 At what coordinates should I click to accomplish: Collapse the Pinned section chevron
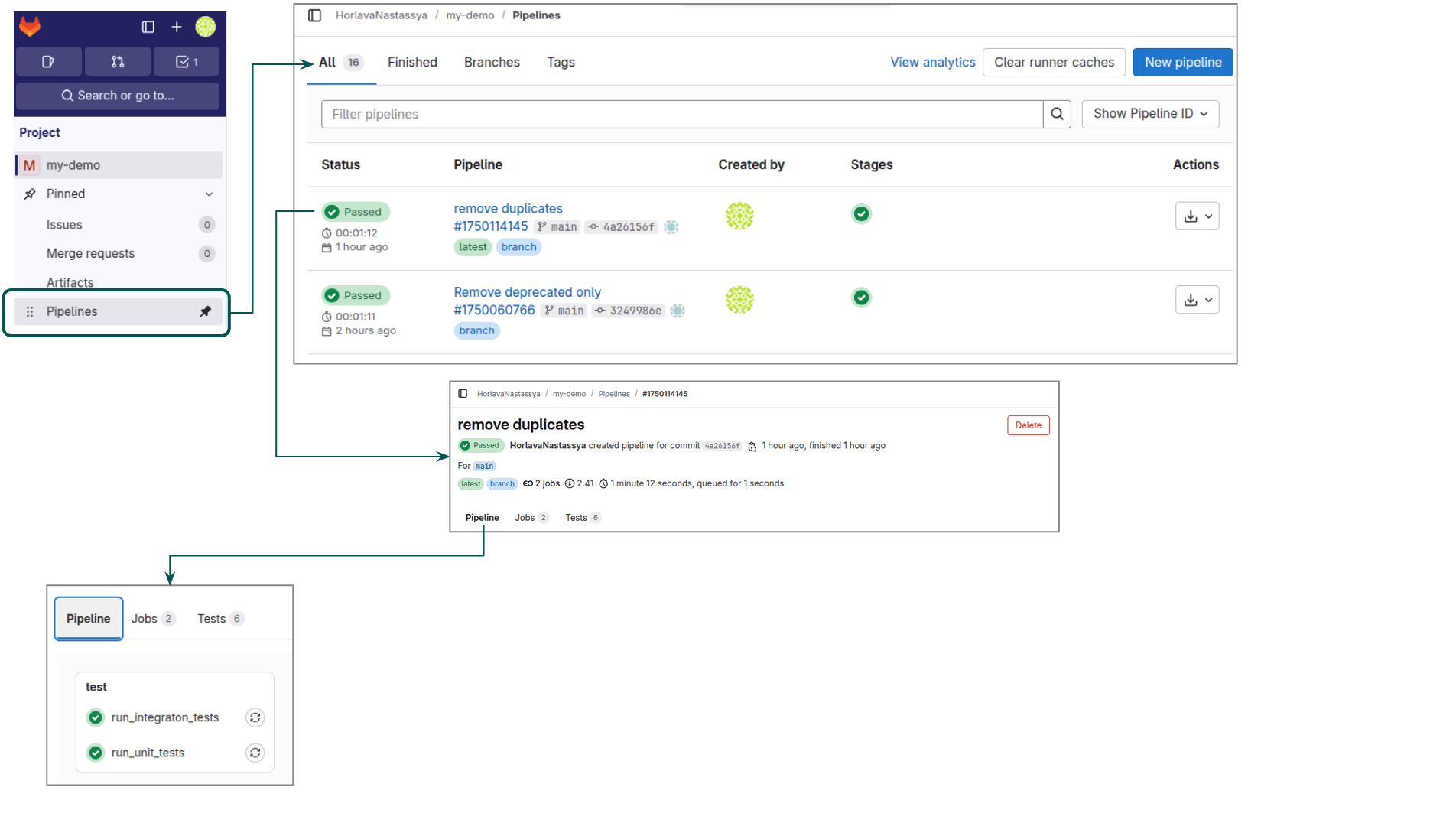point(209,194)
